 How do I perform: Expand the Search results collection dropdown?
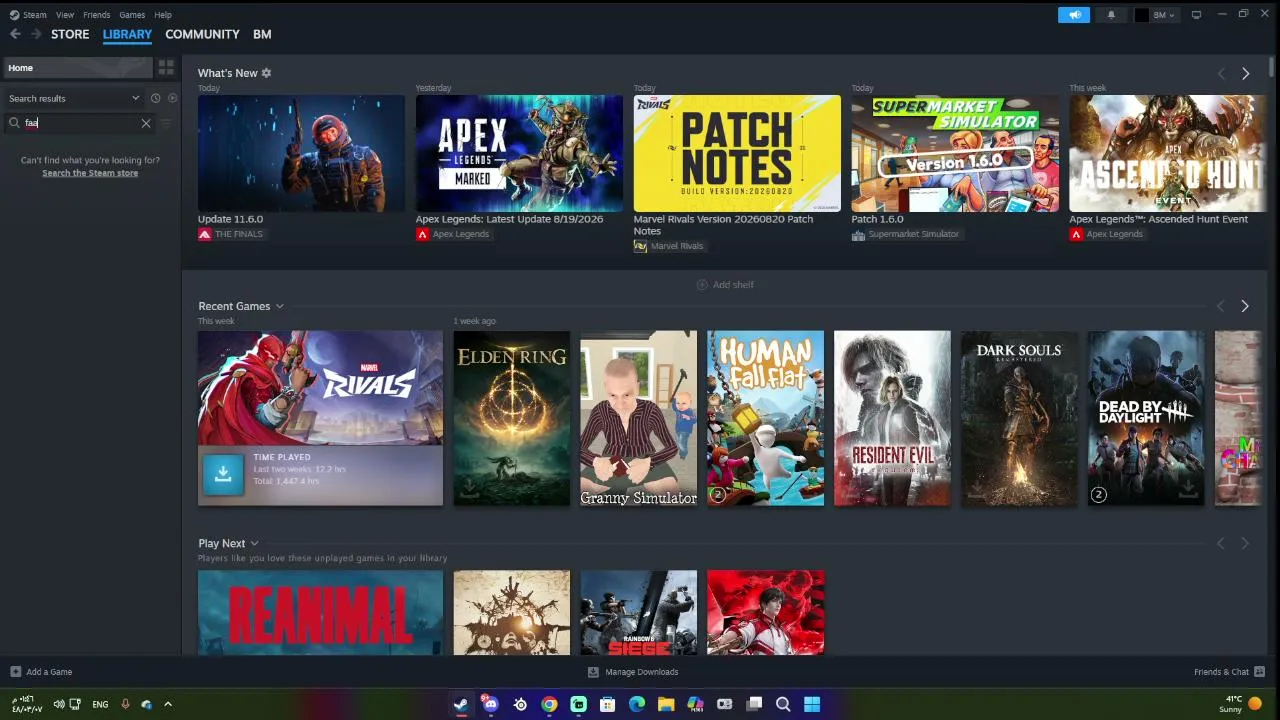135,98
